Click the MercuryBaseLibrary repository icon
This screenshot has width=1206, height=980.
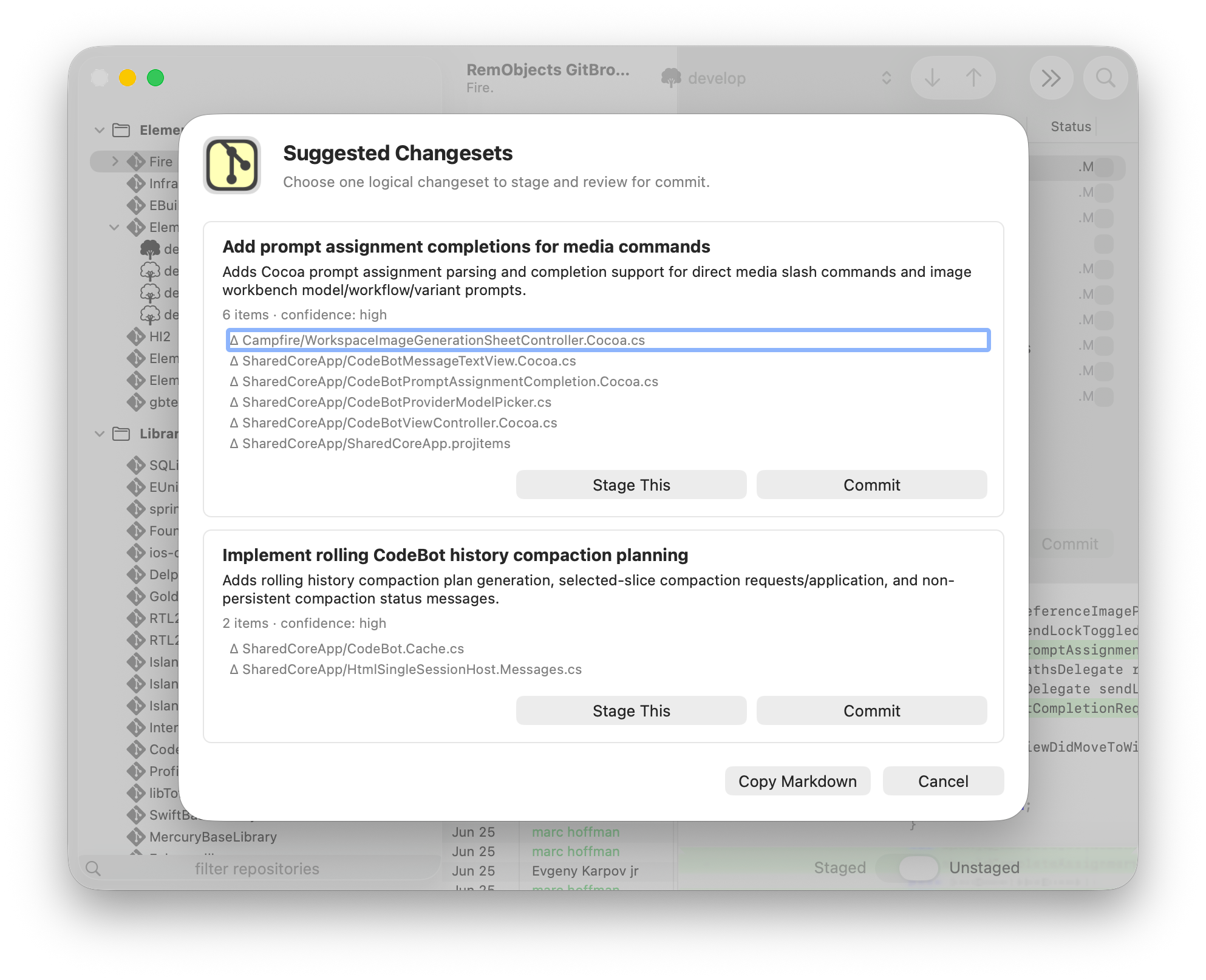[136, 837]
